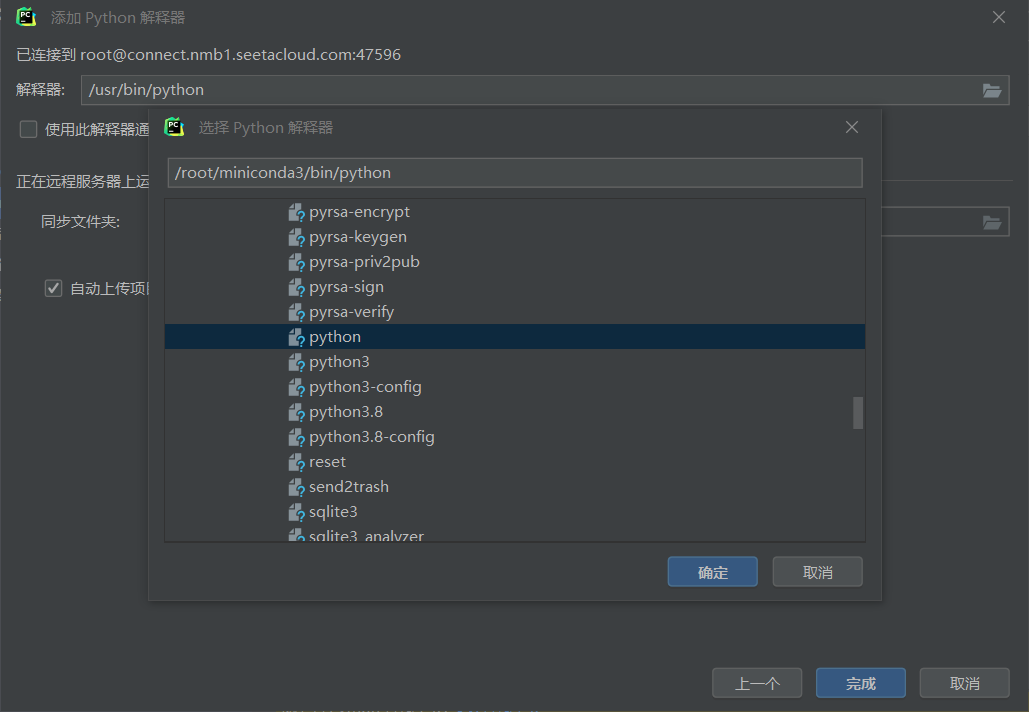Screen dimensions: 1029x712
Task: Click the file icon beside pyrsa-keygen
Action: [297, 238]
